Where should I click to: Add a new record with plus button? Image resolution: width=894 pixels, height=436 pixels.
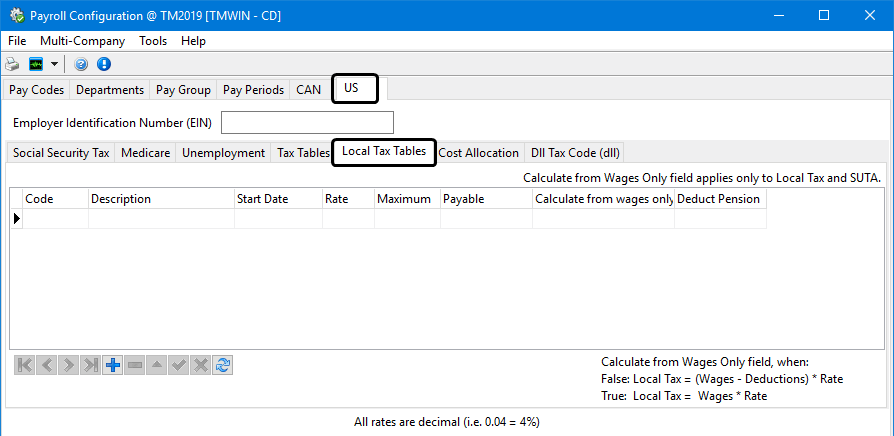[113, 365]
